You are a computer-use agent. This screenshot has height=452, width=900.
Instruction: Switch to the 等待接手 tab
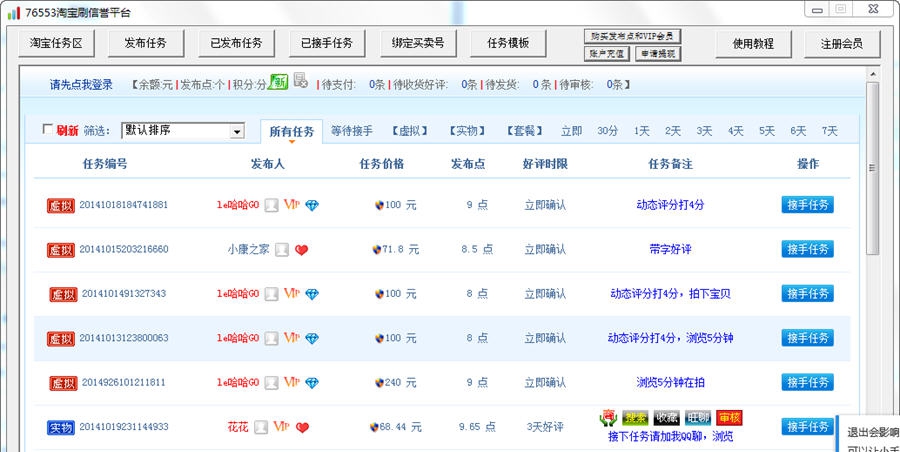[x=352, y=131]
